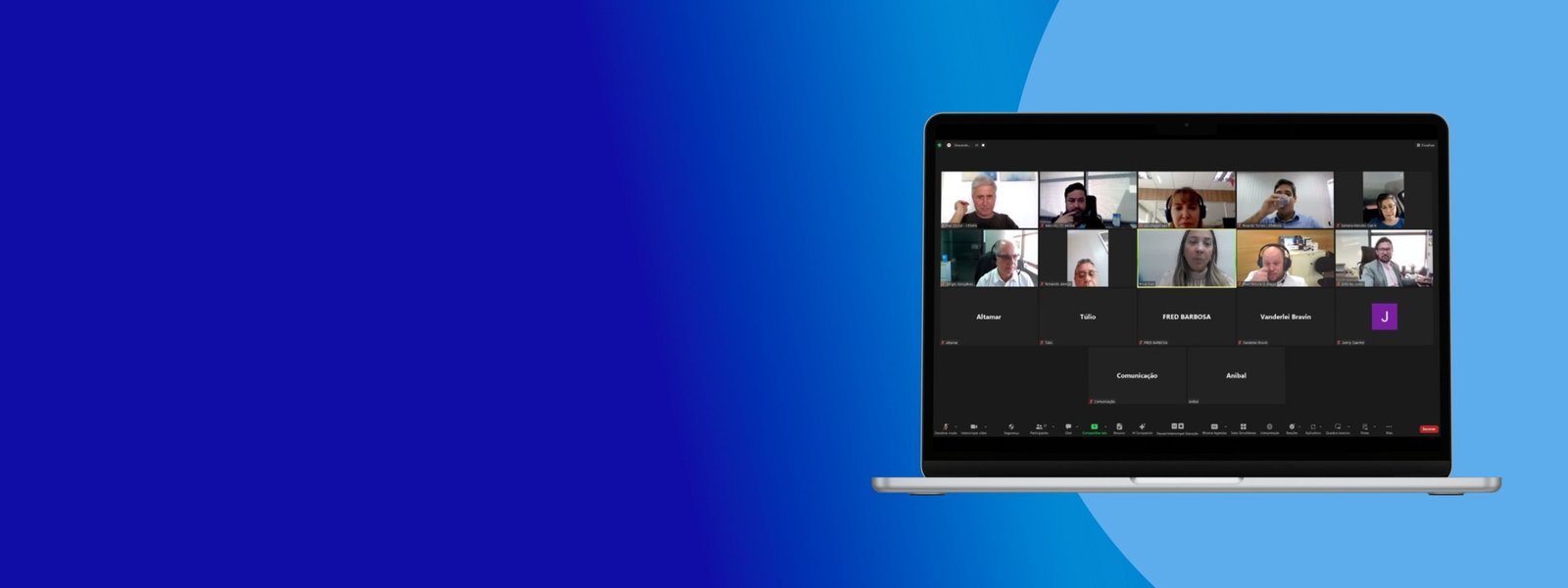
Task: Select the FRED BARBOSA participant tile
Action: click(x=1186, y=317)
